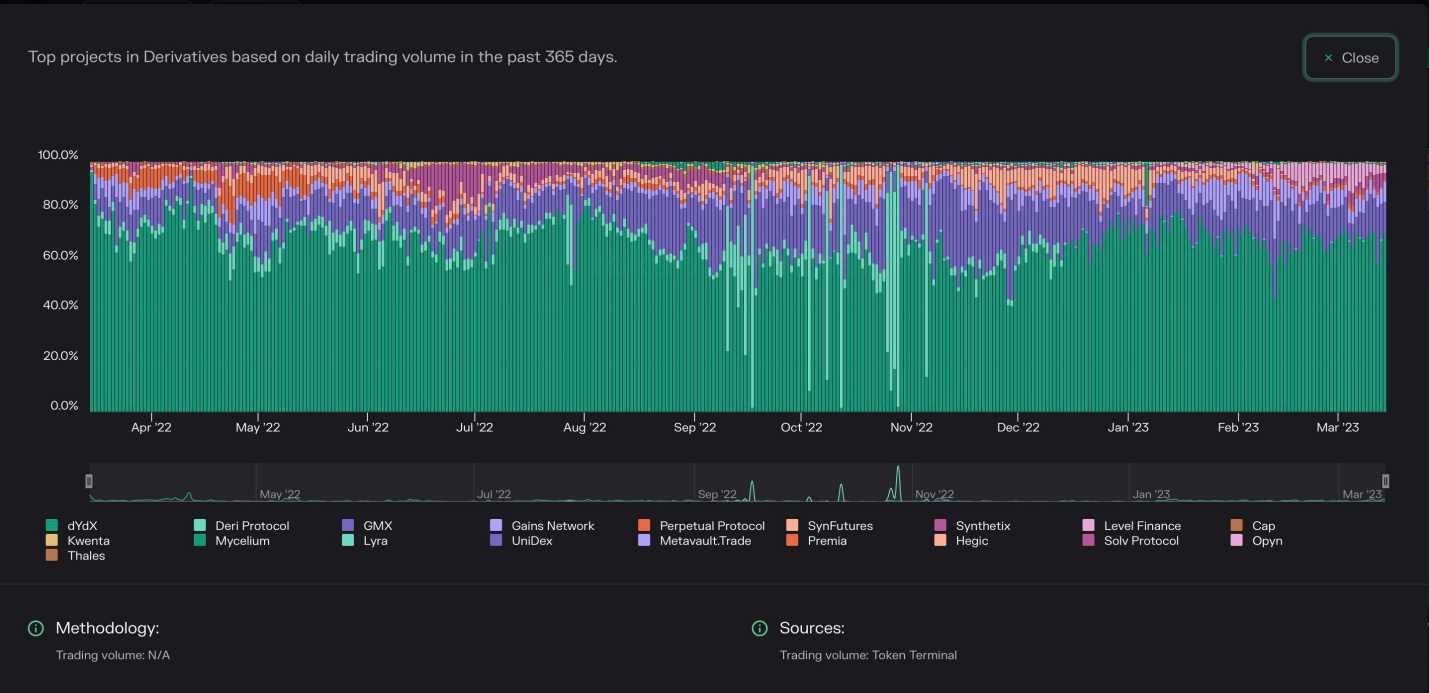
Task: Toggle the UniDex legend entry
Action: [532, 541]
